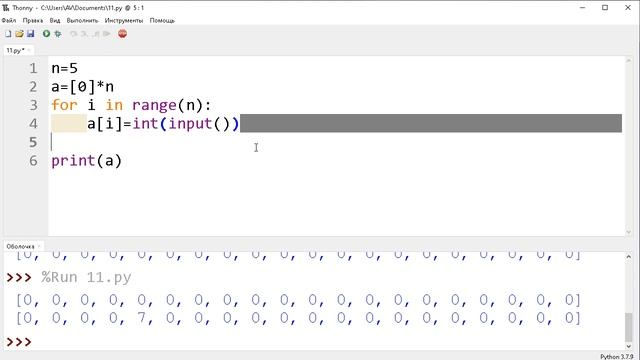
Task: Open the Инструменты menu
Action: click(124, 20)
